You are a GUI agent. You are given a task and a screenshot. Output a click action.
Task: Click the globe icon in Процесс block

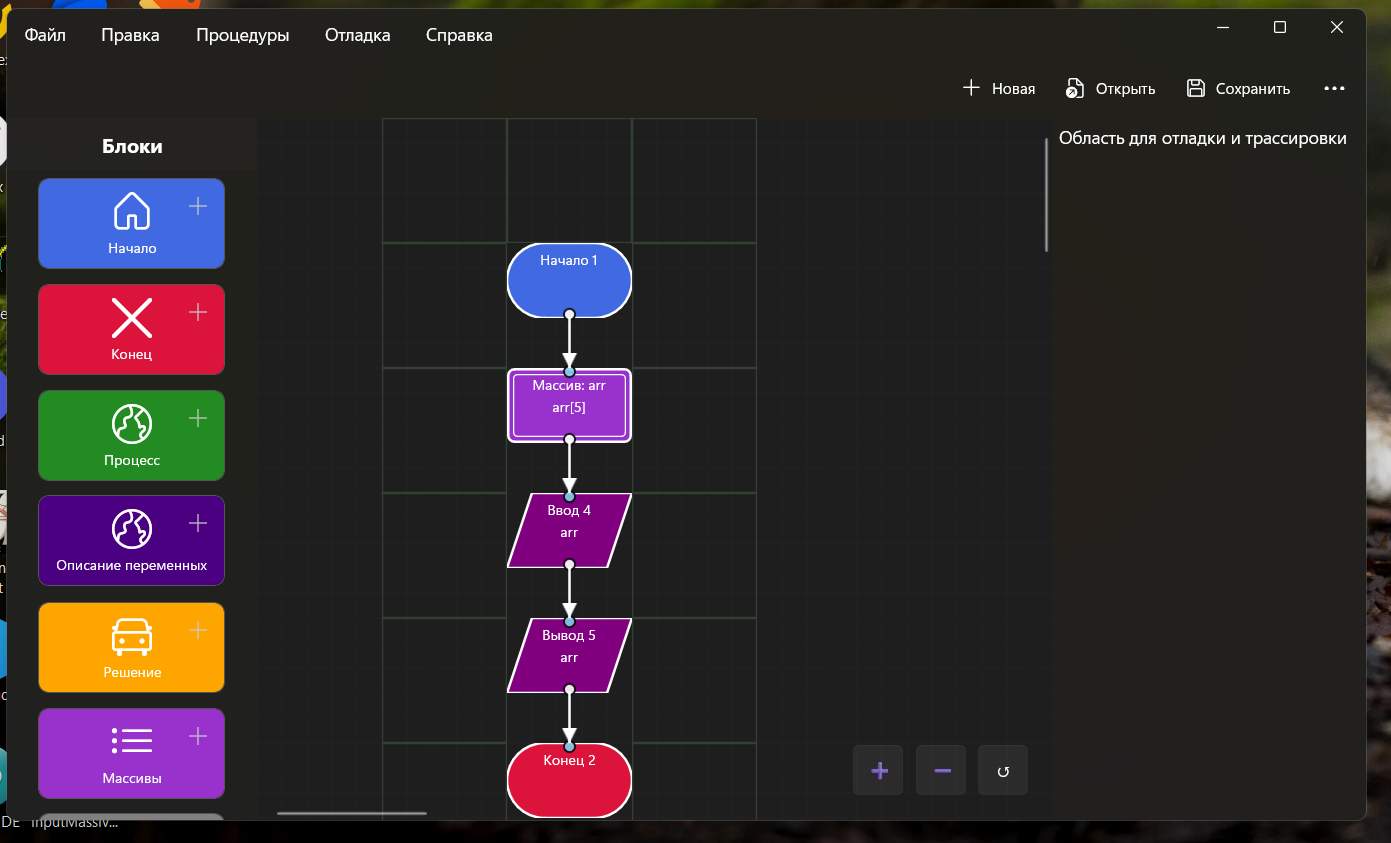point(132,424)
